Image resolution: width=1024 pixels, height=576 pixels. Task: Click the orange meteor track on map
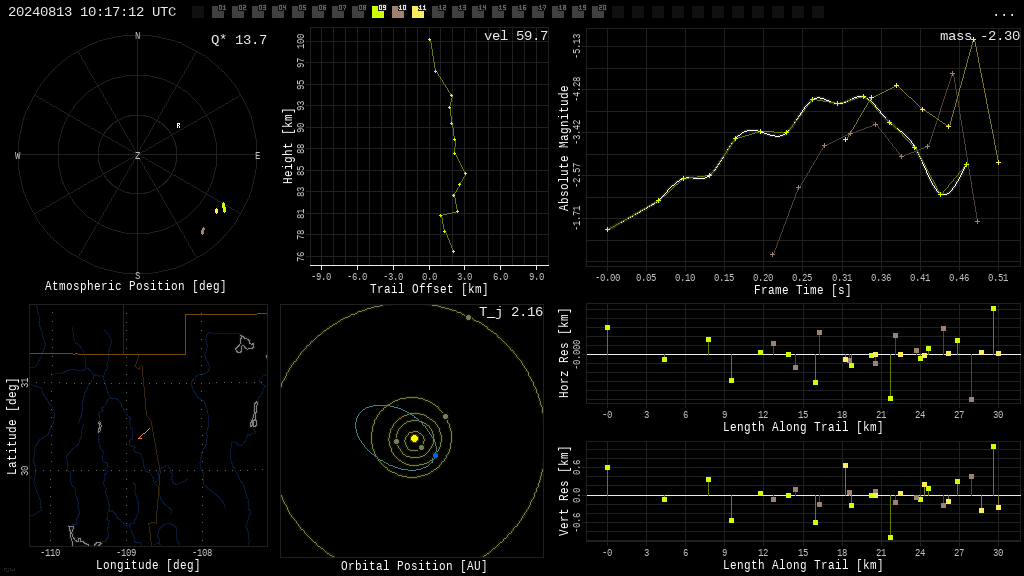coord(144,434)
